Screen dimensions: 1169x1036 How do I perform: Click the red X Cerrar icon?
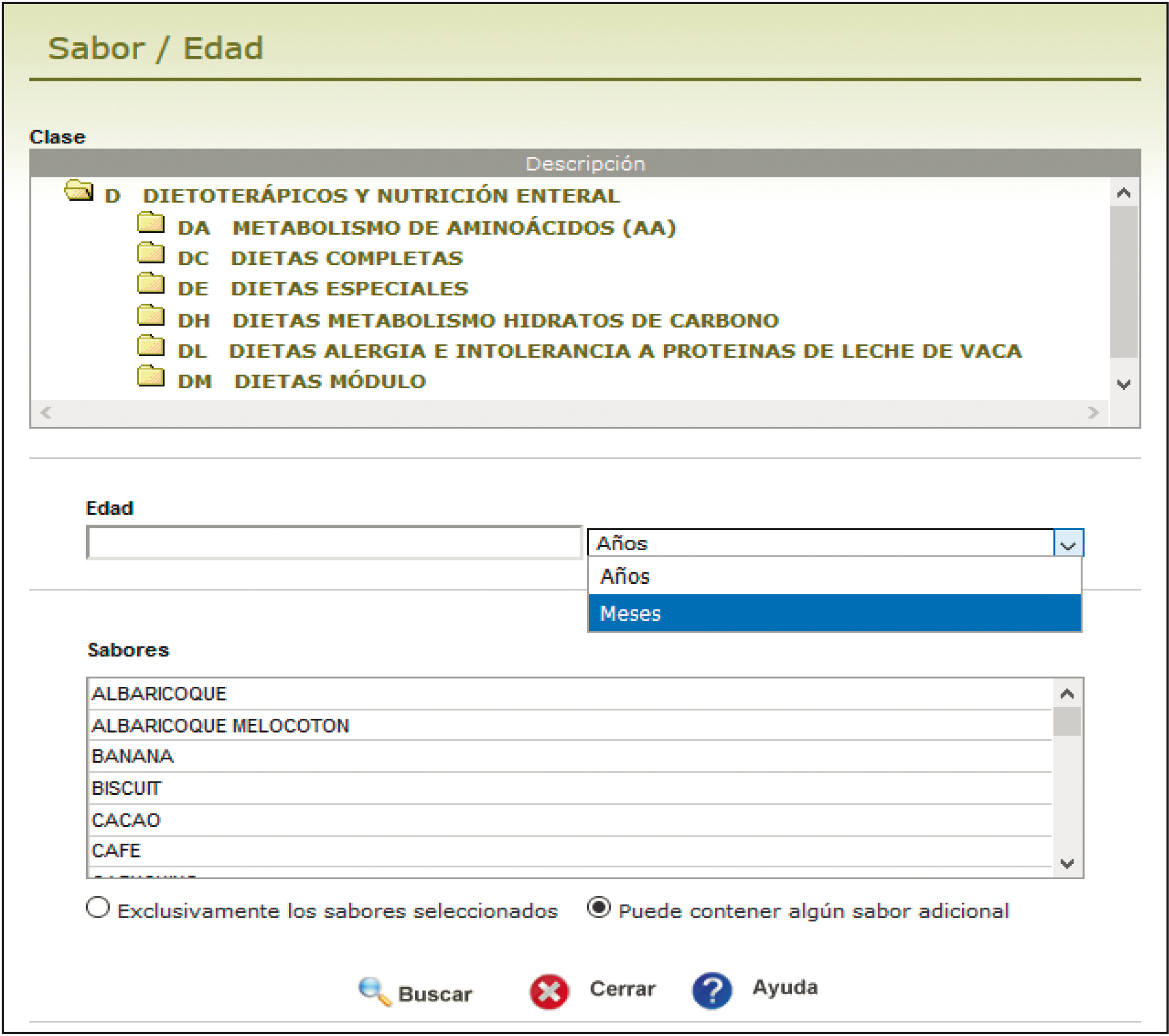coord(549,992)
